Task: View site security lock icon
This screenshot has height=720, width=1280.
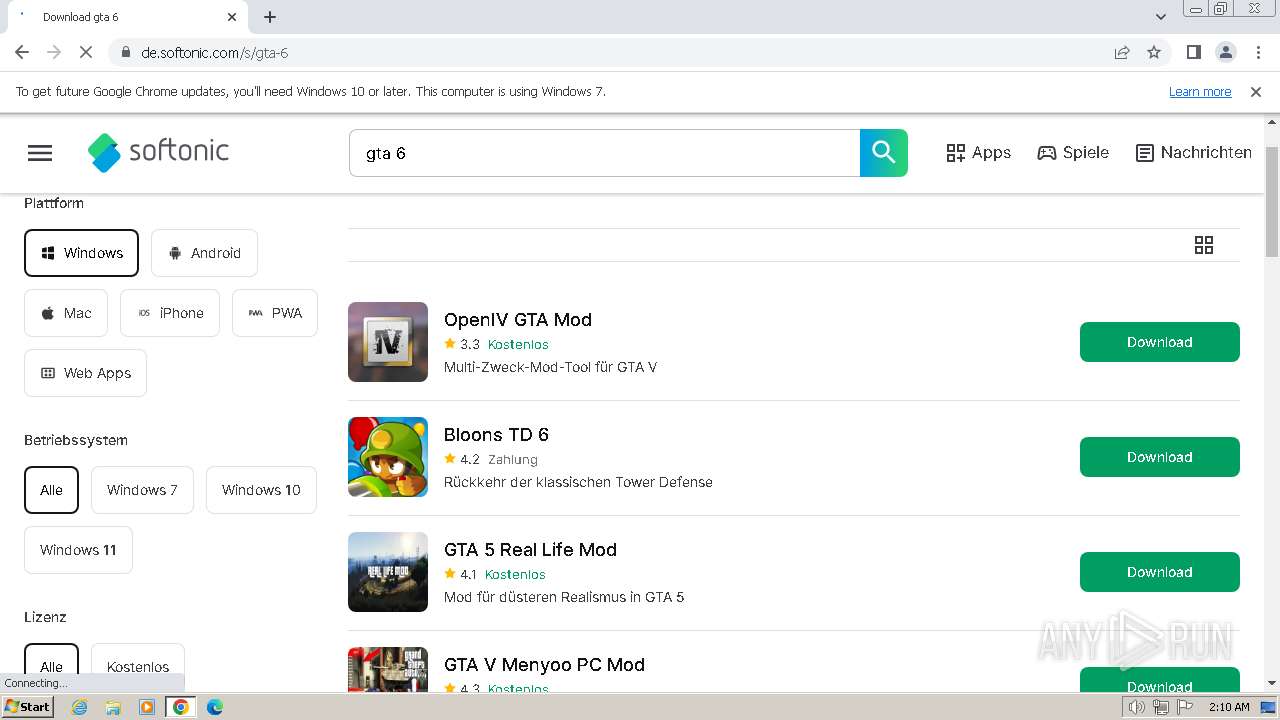Action: (x=125, y=52)
